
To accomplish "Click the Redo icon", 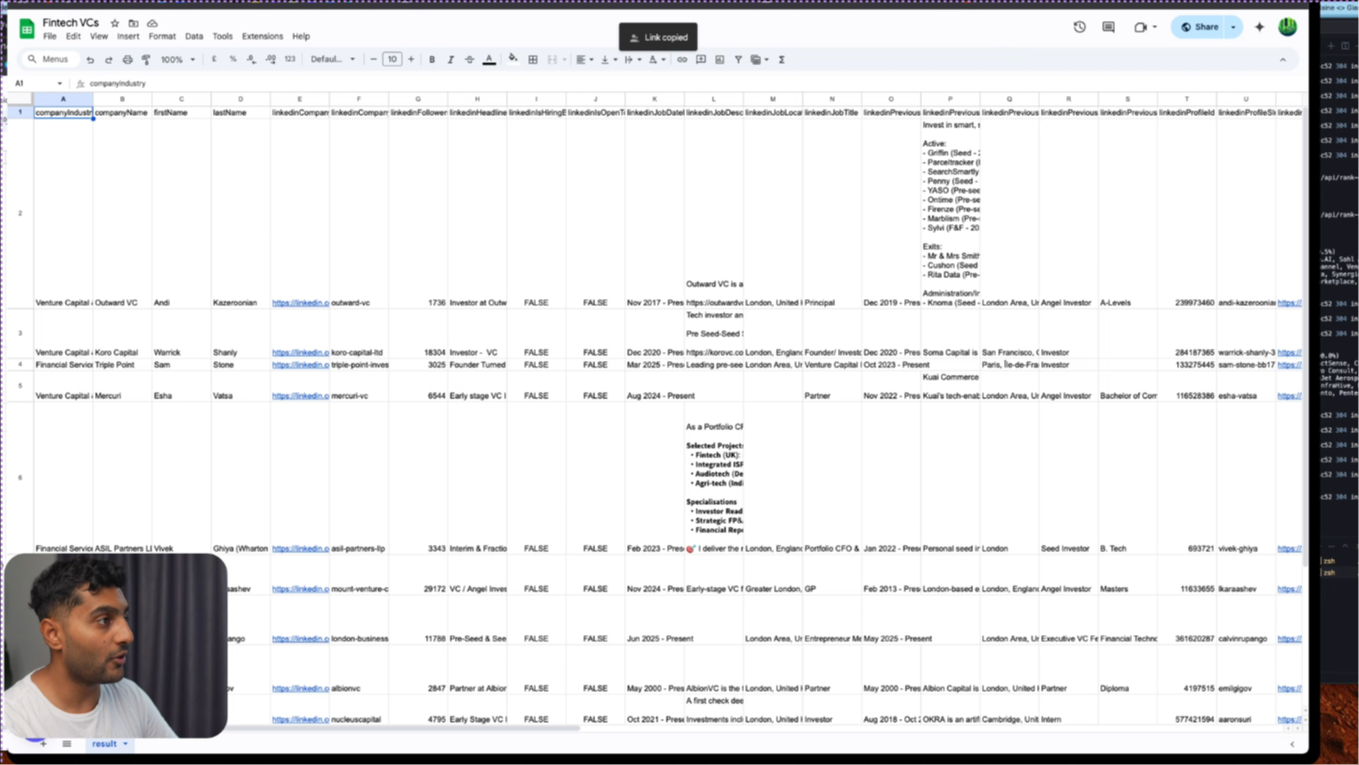I will [x=109, y=60].
